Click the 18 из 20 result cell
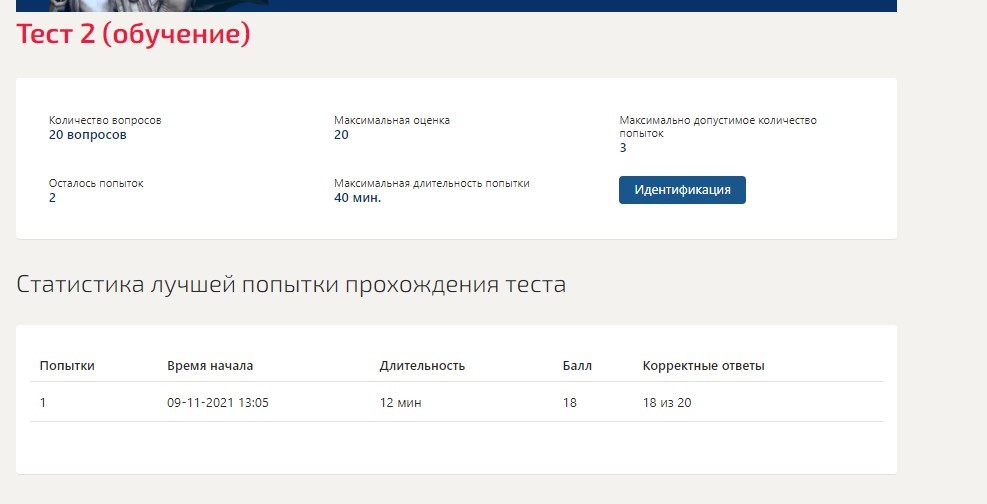This screenshot has width=987, height=504. click(667, 403)
